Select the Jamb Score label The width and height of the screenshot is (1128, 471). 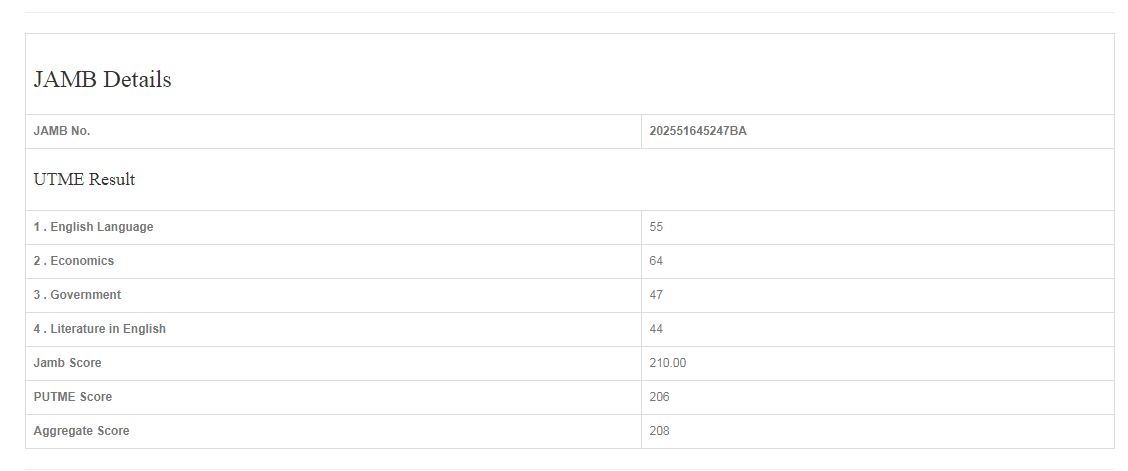click(67, 363)
